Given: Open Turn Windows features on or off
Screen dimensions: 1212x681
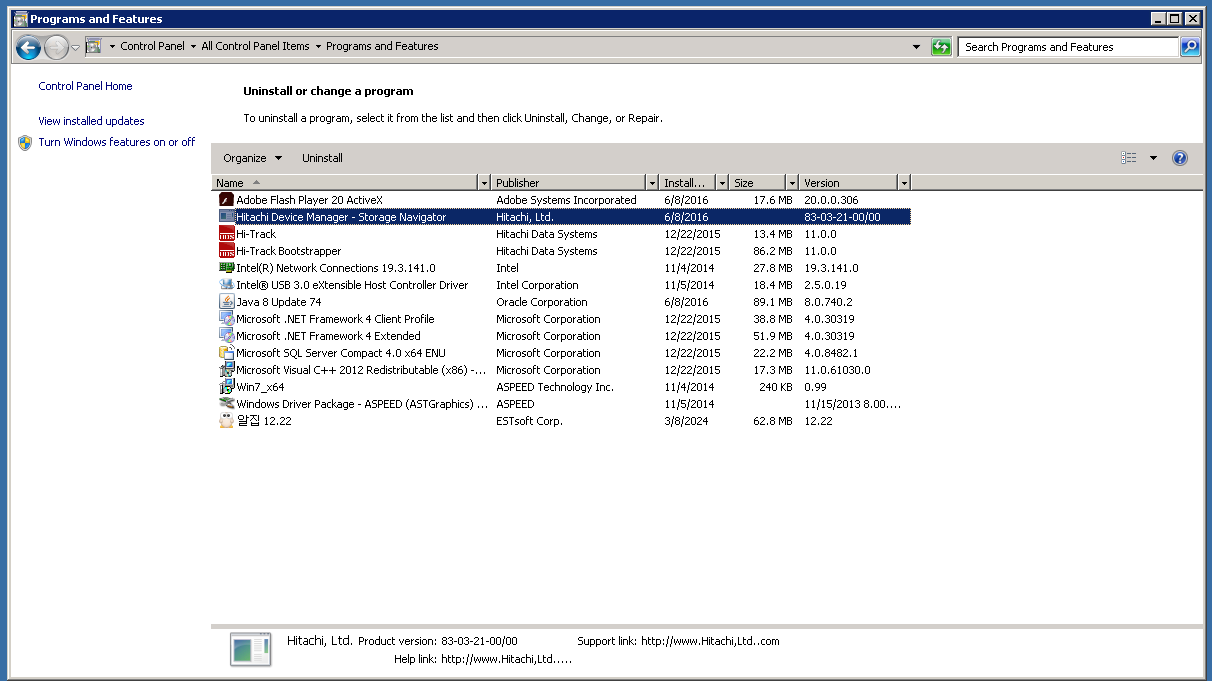Looking at the screenshot, I should tap(116, 142).
